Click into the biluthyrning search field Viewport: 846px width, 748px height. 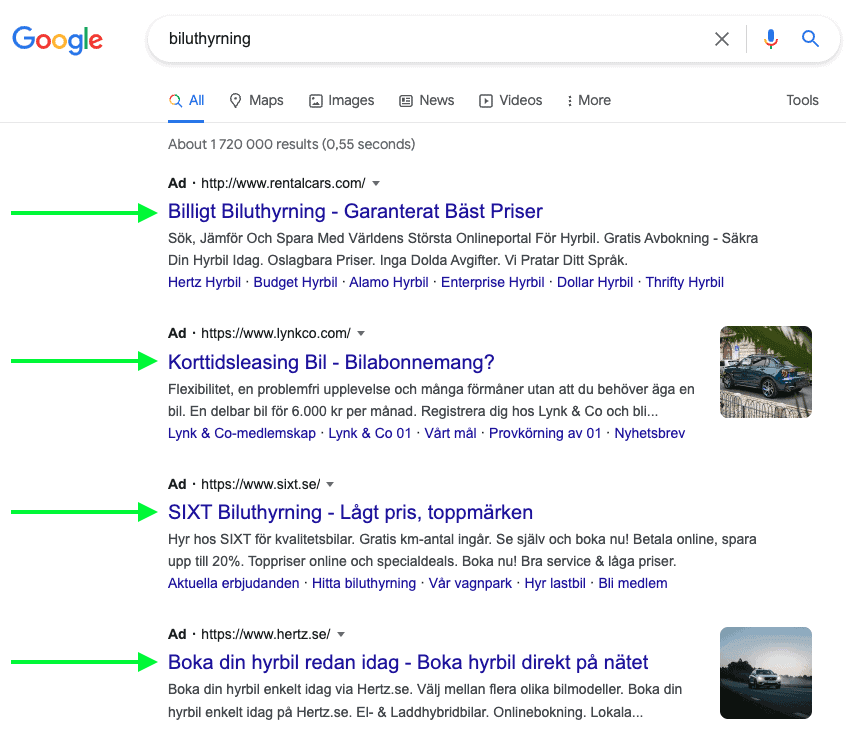[432, 39]
